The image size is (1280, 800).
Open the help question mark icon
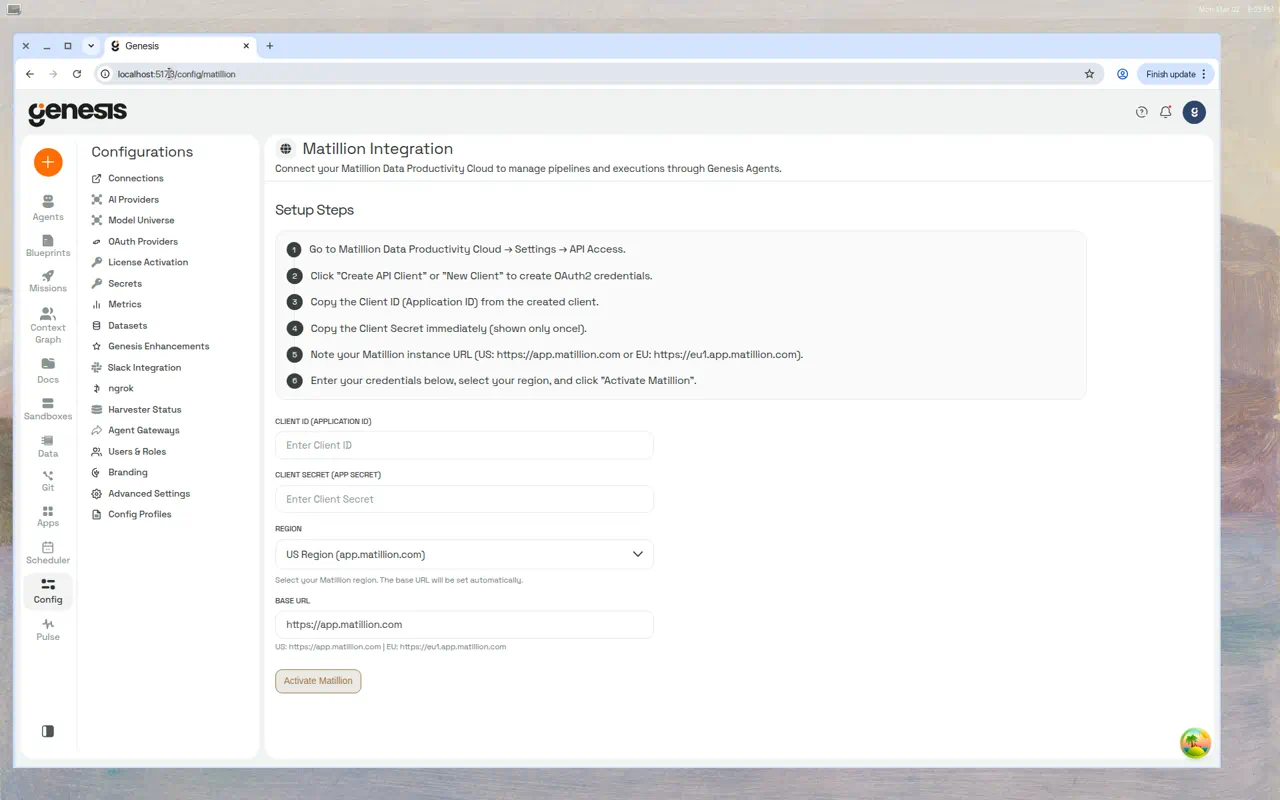tap(1142, 112)
